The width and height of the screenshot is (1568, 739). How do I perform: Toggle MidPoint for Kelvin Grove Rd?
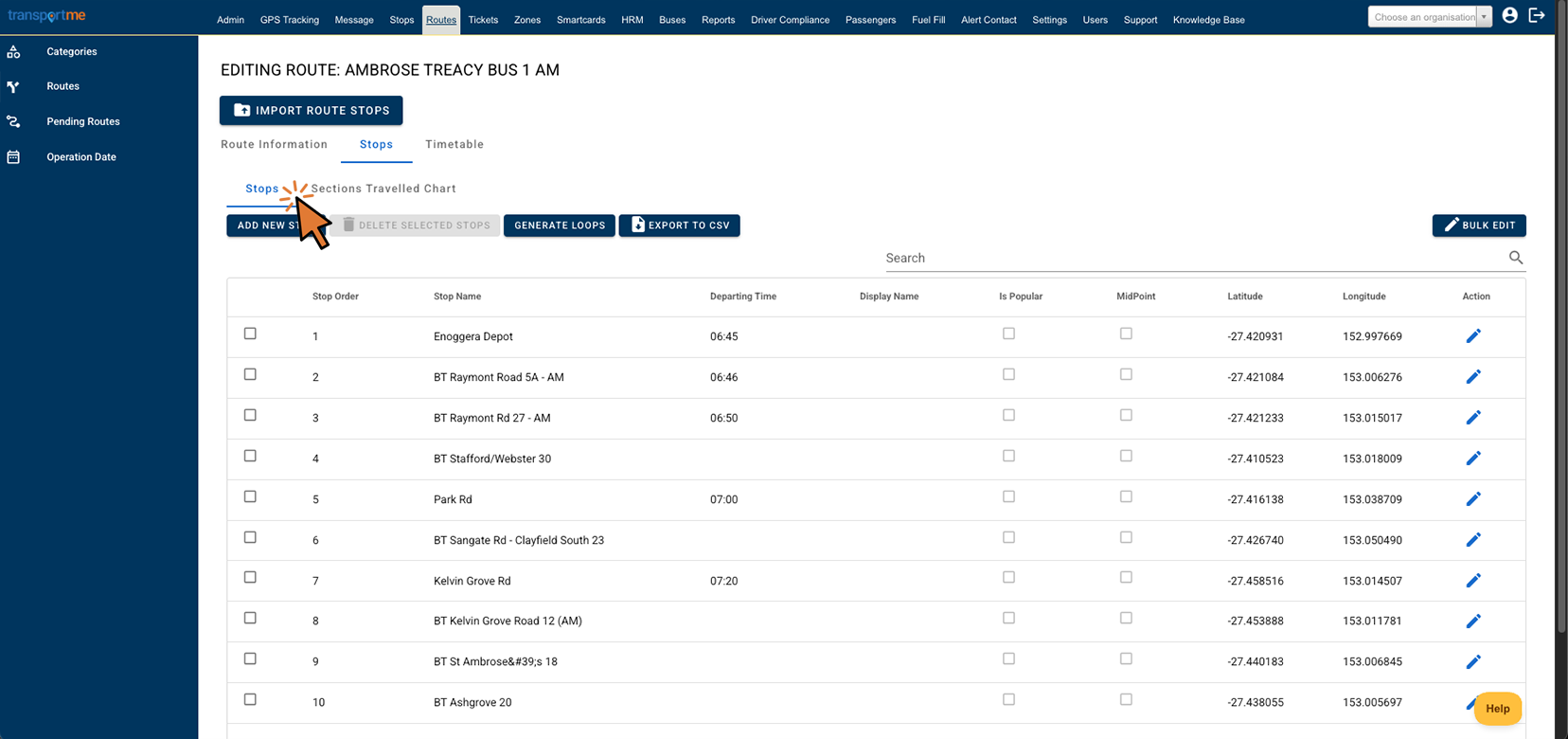pyautogui.click(x=1126, y=577)
